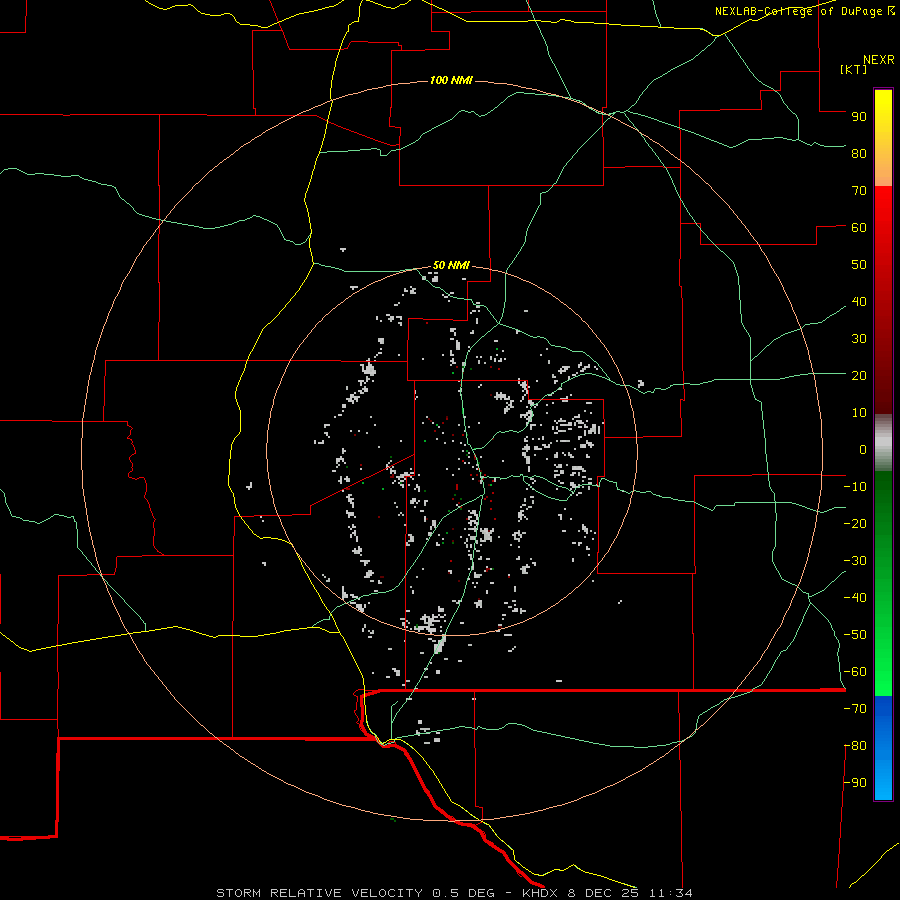This screenshot has width=900, height=900.
Task: Click the 100 NMI range ring label
Action: [451, 80]
